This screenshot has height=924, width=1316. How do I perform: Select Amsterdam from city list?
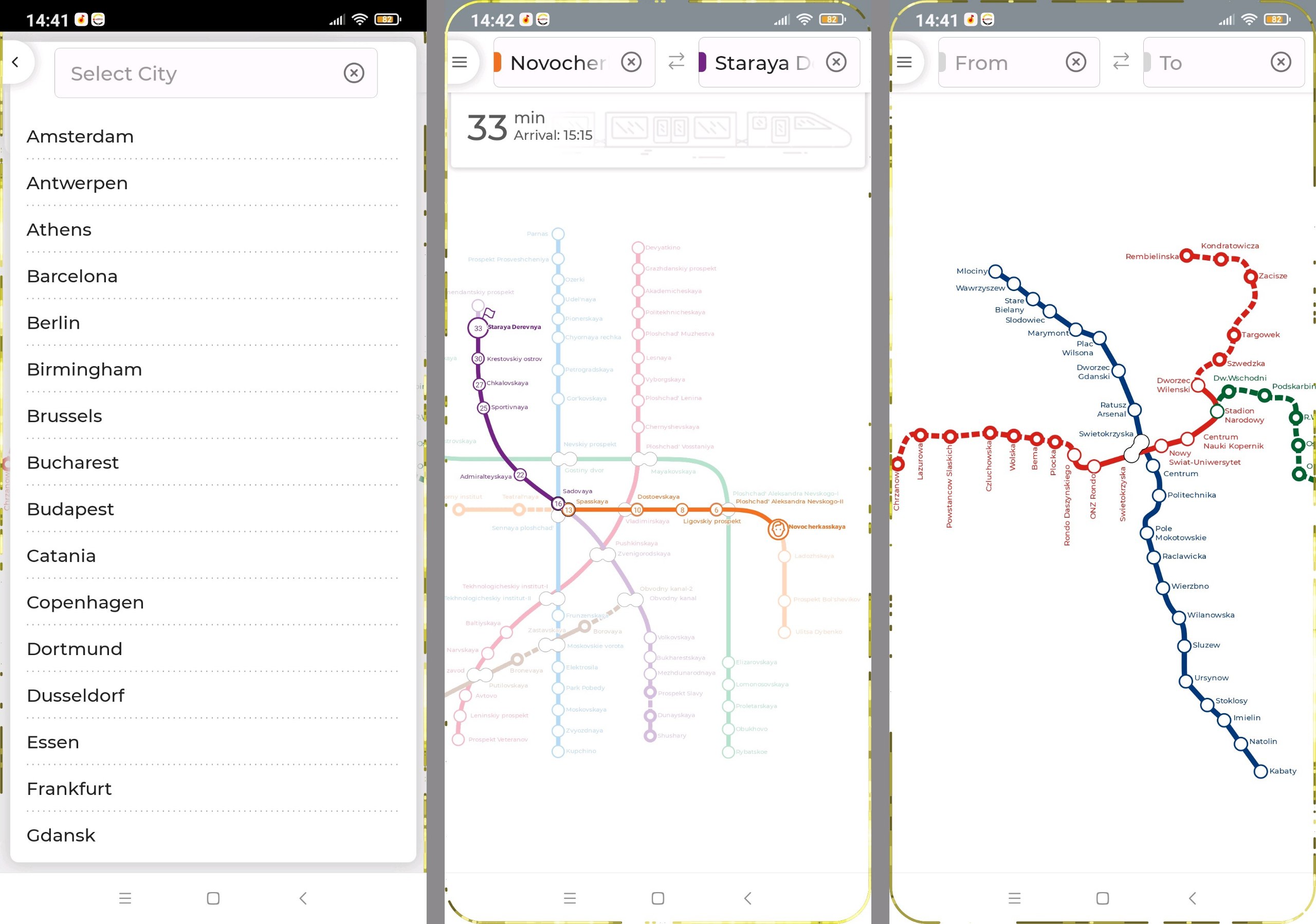(80, 136)
